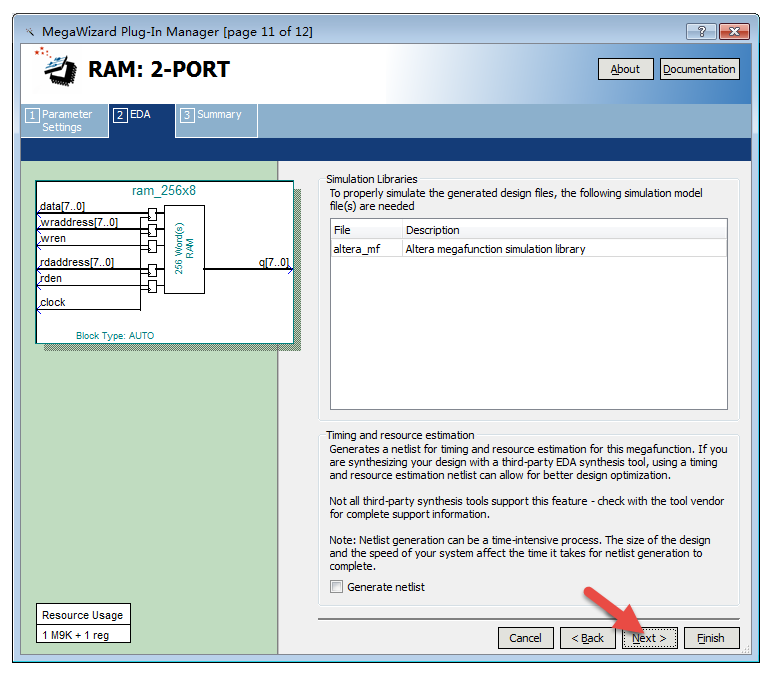
Task: Click the Resource Usage box header
Action: pyautogui.click(x=83, y=615)
